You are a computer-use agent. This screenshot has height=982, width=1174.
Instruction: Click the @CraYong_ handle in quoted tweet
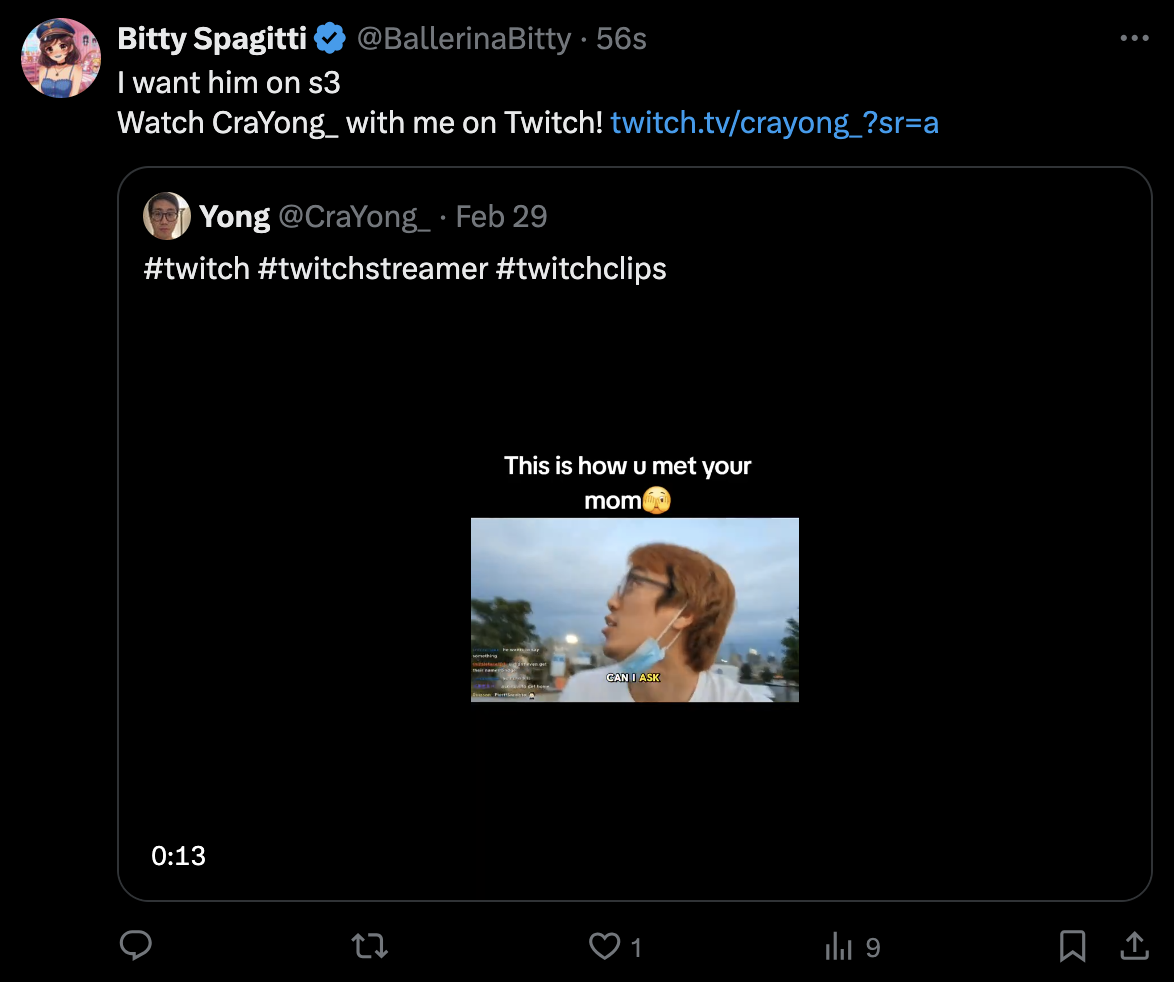[x=354, y=216]
